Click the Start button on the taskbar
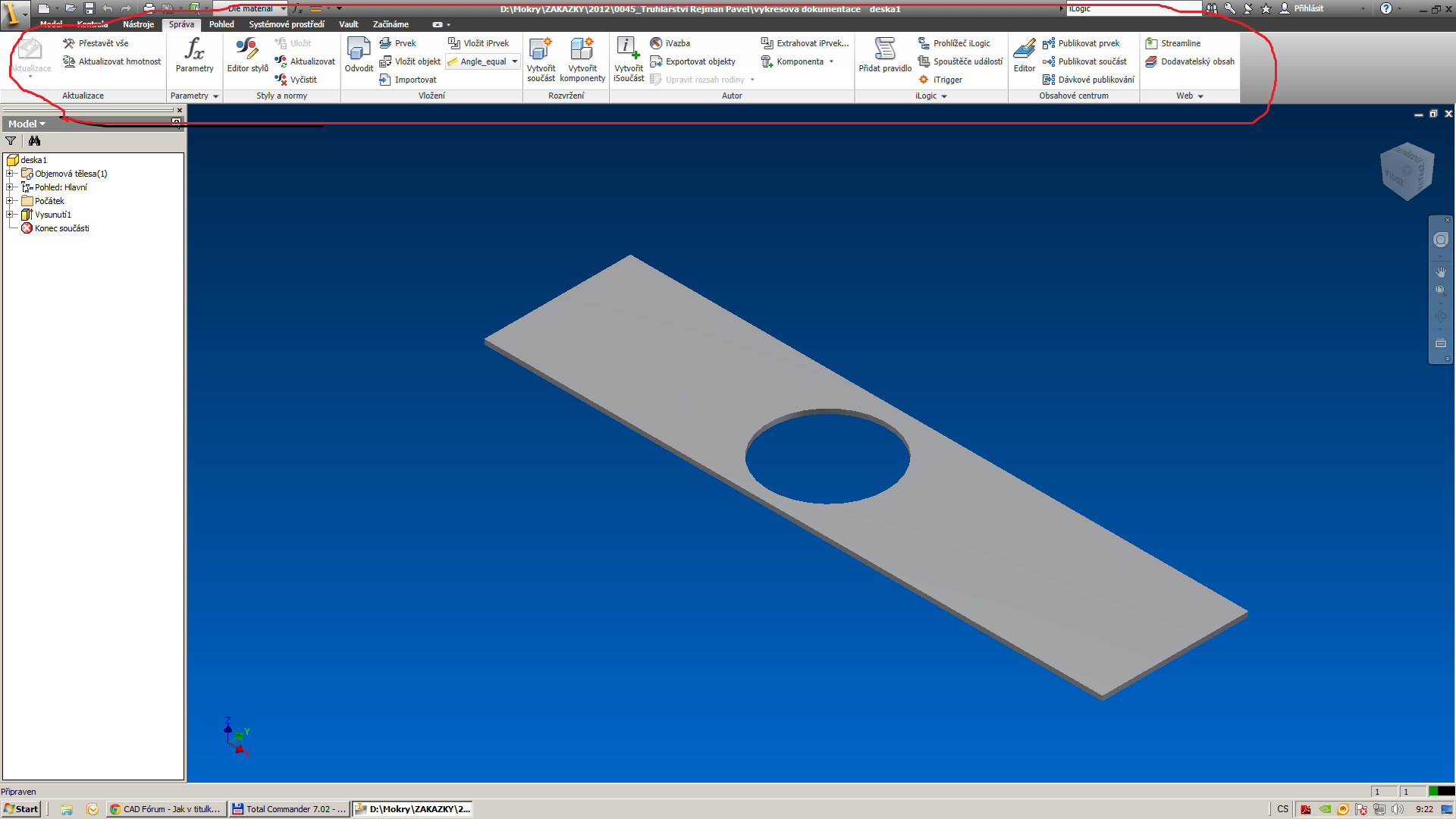The width and height of the screenshot is (1456, 819). click(21, 809)
